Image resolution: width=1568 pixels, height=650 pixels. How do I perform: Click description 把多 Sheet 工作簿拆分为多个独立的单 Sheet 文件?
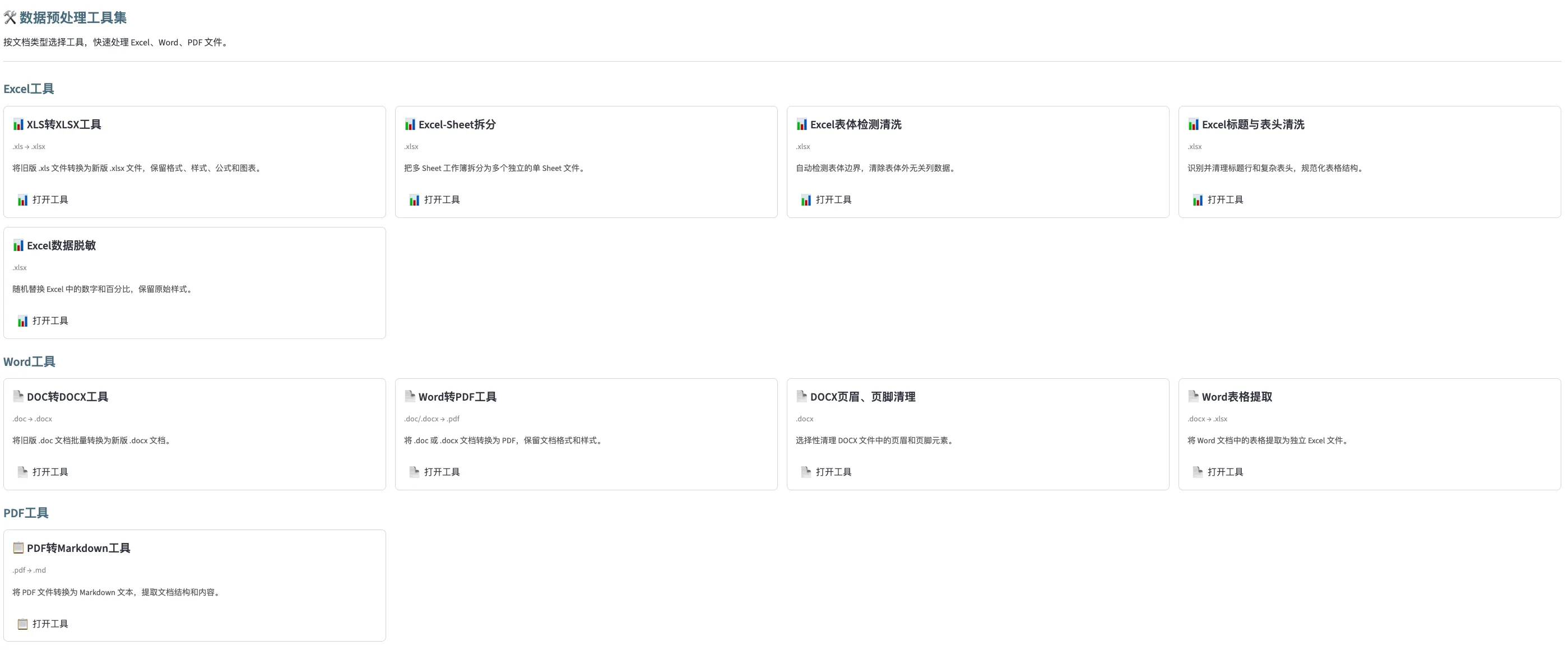coord(495,168)
